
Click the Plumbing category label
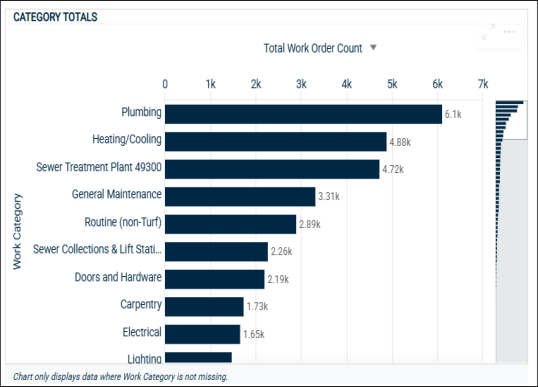pos(141,112)
